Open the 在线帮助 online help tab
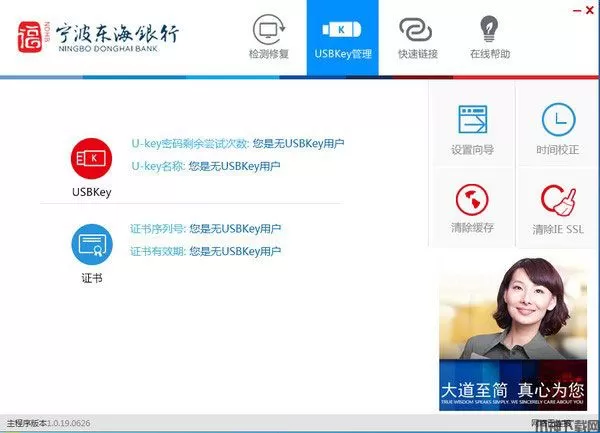This screenshot has height=433, width=600. [490, 37]
